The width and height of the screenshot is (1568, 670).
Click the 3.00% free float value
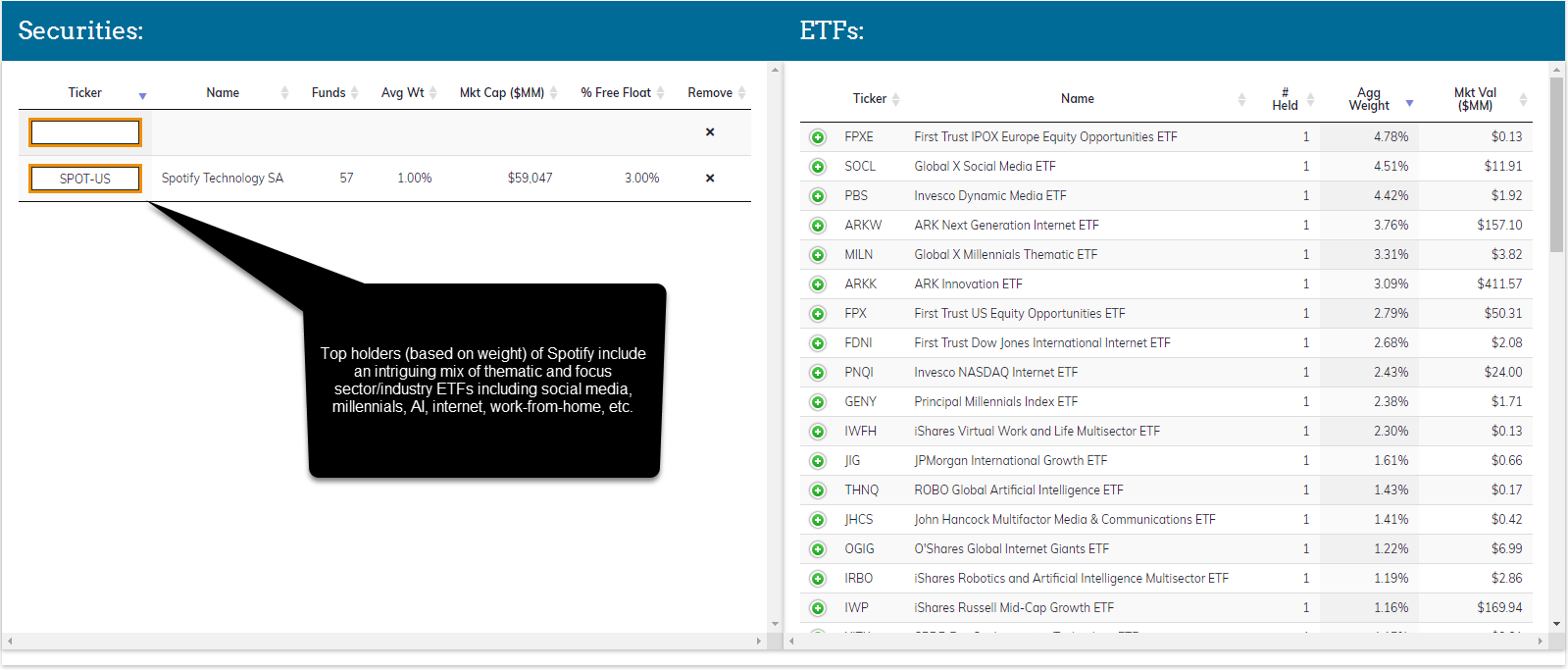point(641,179)
